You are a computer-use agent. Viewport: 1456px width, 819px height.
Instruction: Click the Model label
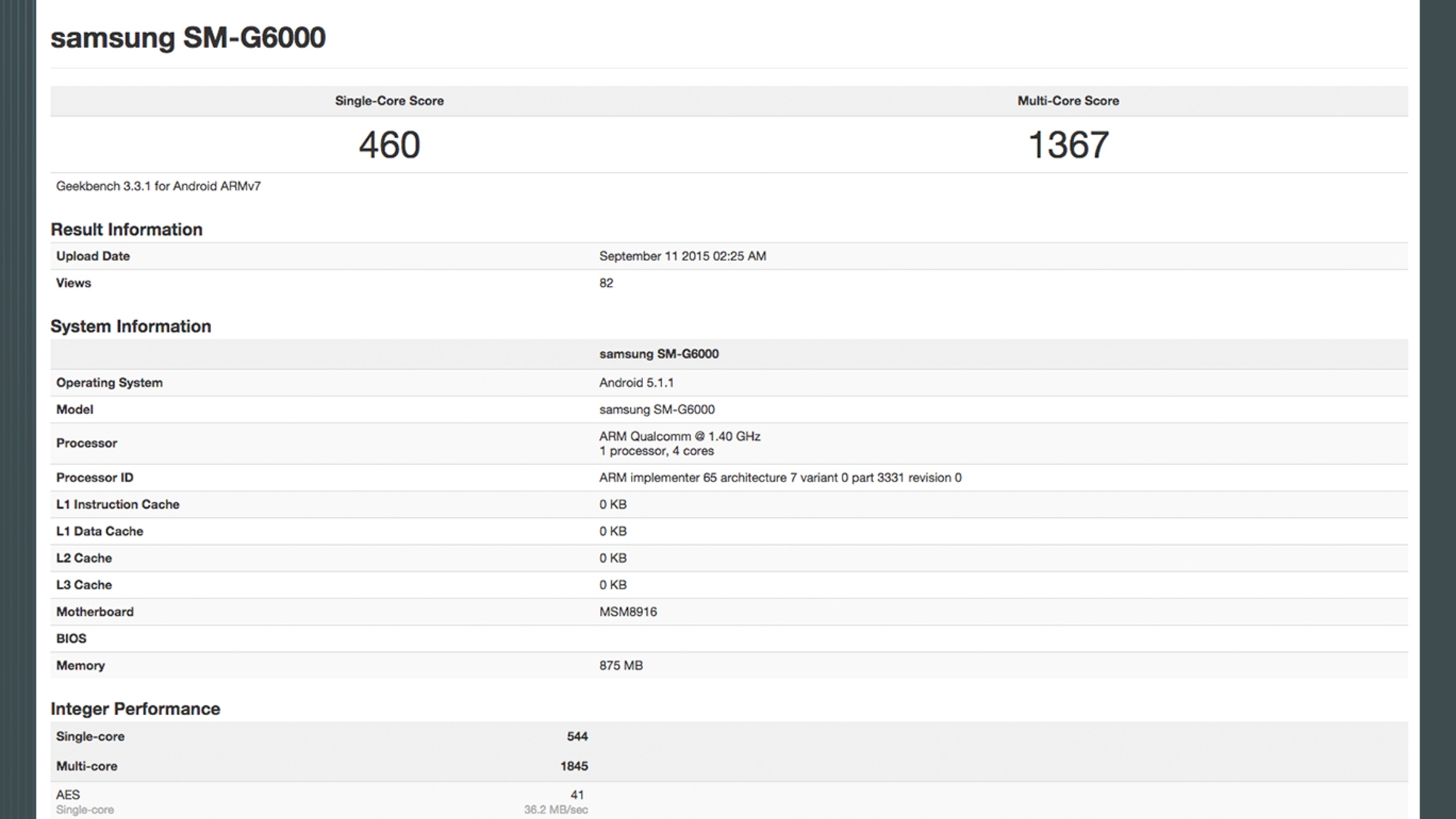[74, 409]
